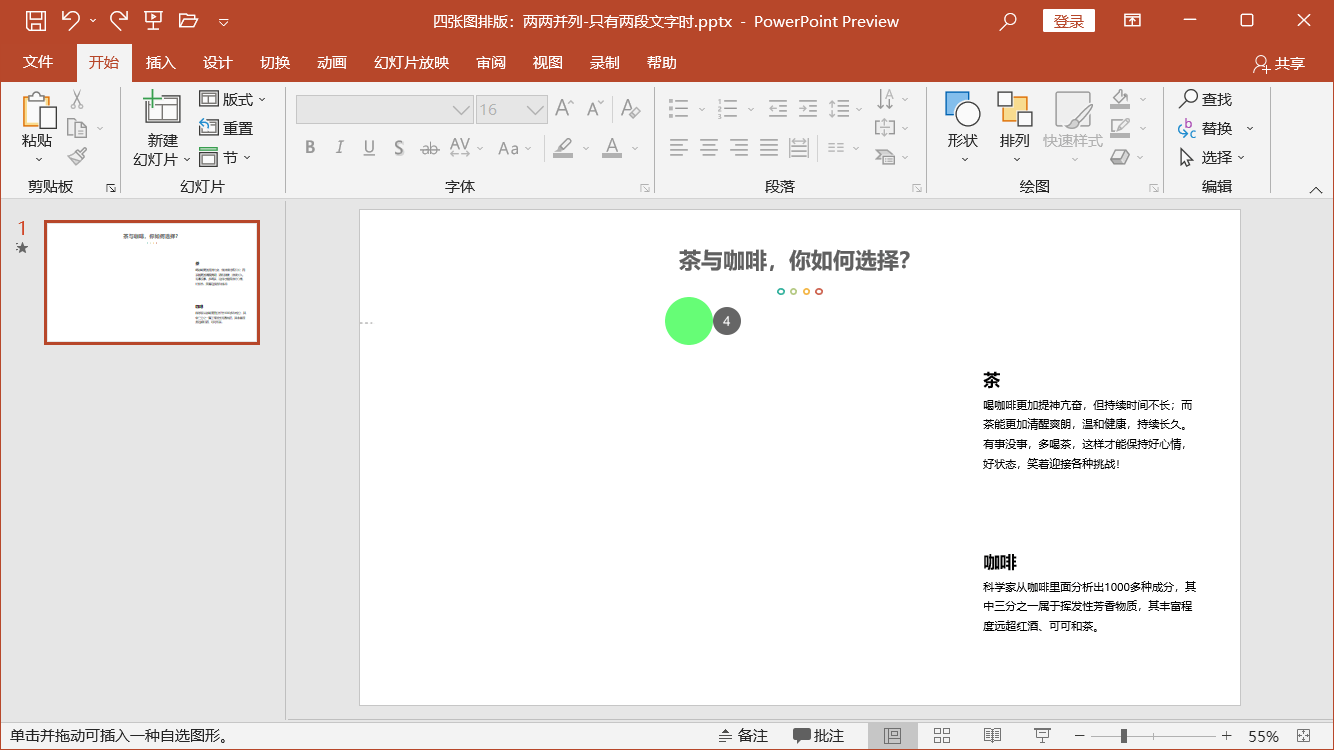
Task: Apply format painter brush
Action: tap(77, 156)
